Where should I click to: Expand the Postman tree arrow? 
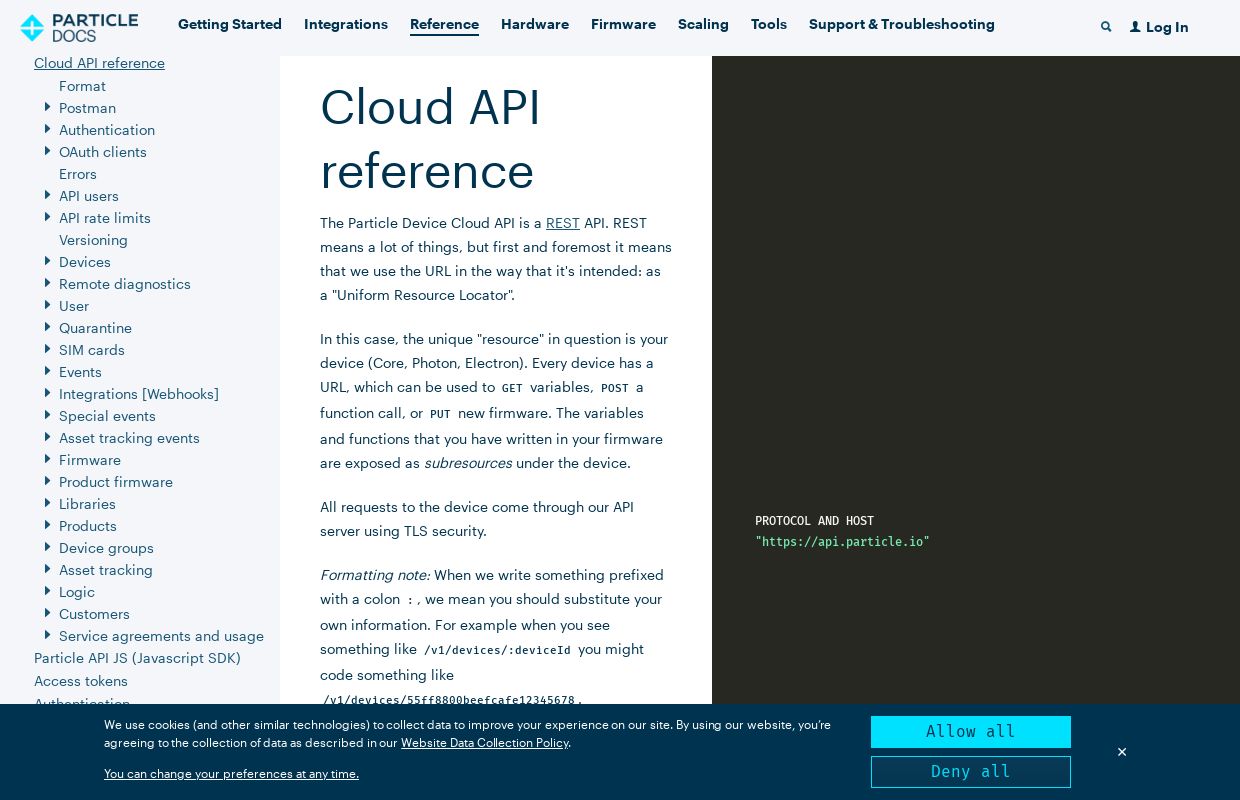click(47, 107)
